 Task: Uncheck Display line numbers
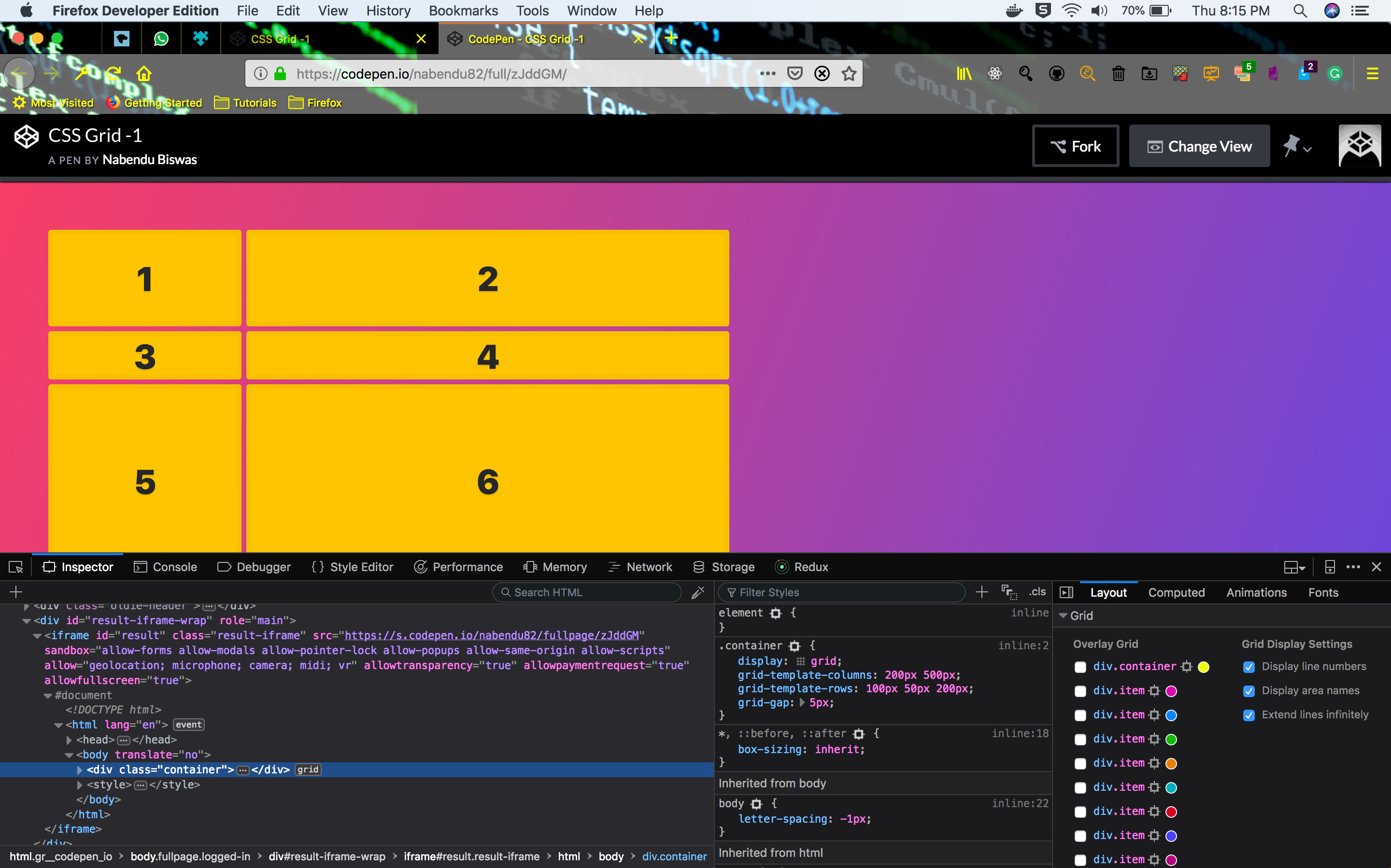pos(1249,667)
